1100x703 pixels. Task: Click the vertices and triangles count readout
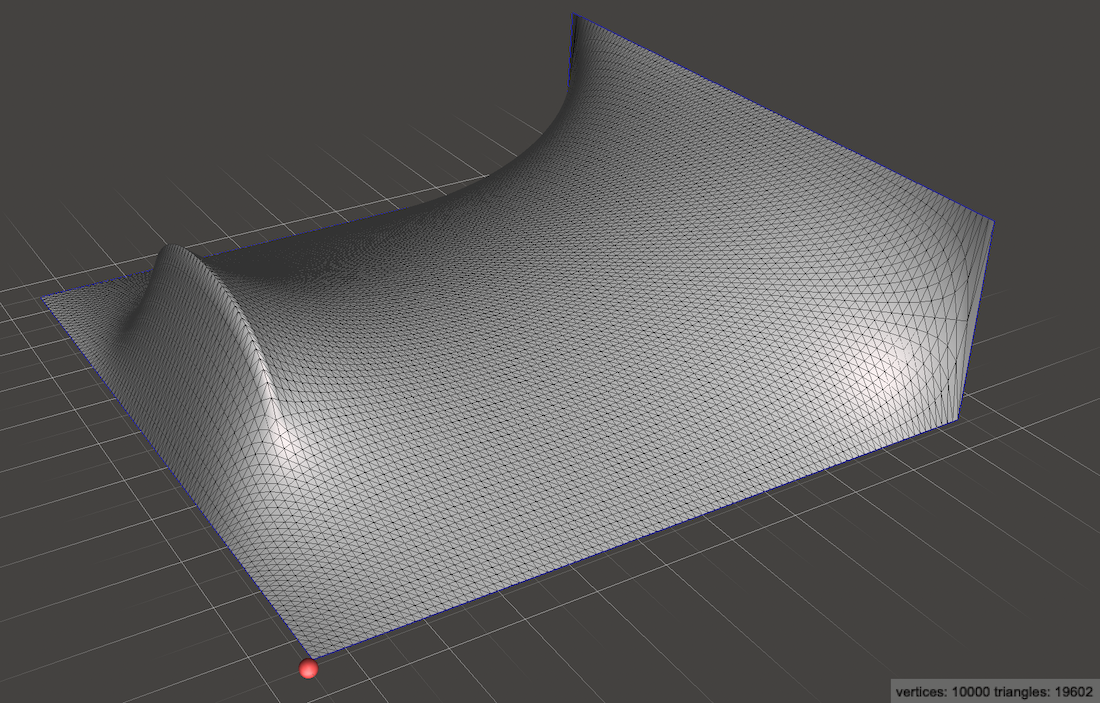994,691
